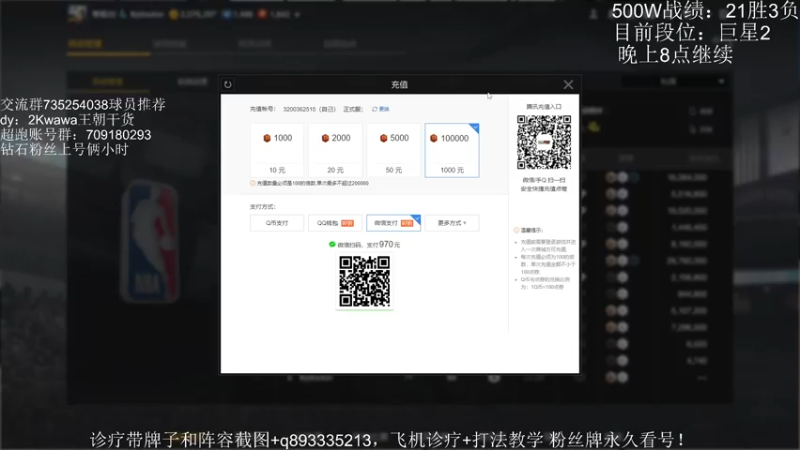Click the 腾讯充值入口 QR code on the right
800x450 pixels.
click(544, 142)
